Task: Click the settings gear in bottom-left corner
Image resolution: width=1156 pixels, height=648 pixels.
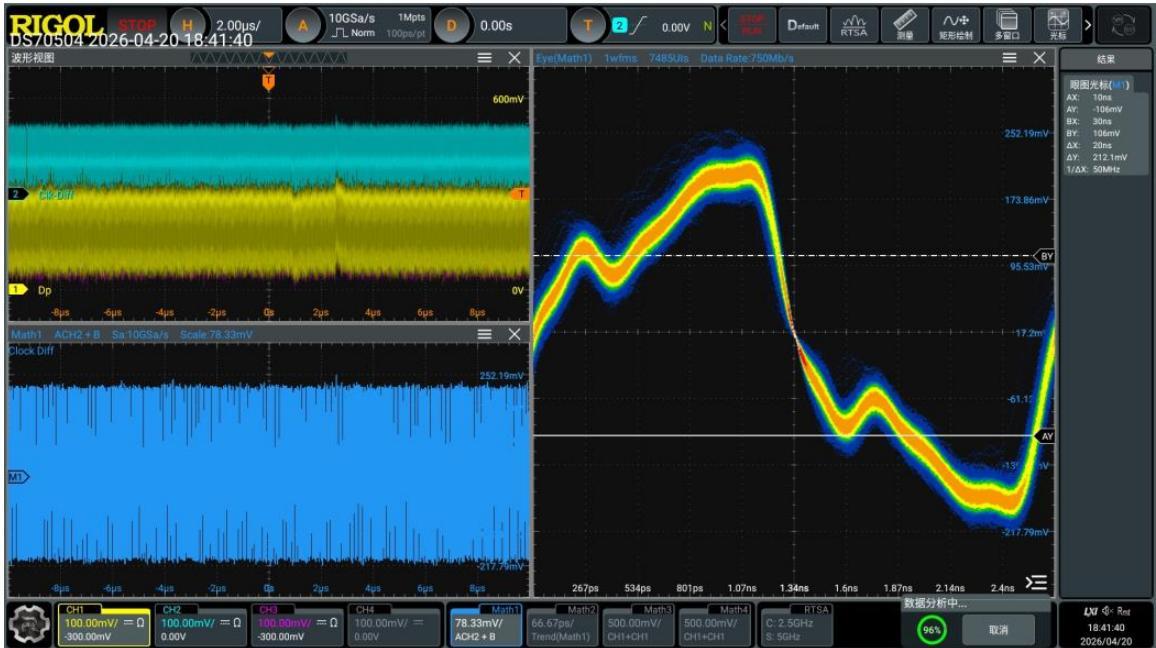Action: pos(29,625)
